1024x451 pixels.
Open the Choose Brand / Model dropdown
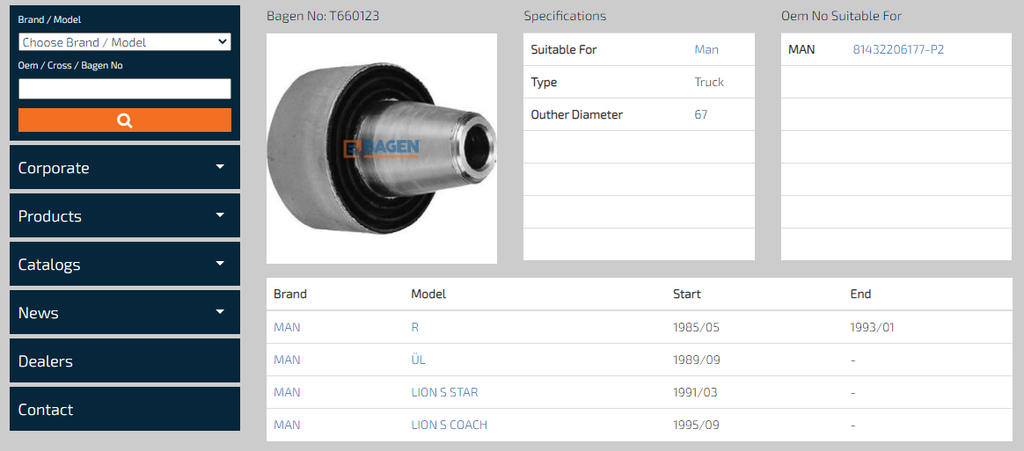tap(125, 42)
